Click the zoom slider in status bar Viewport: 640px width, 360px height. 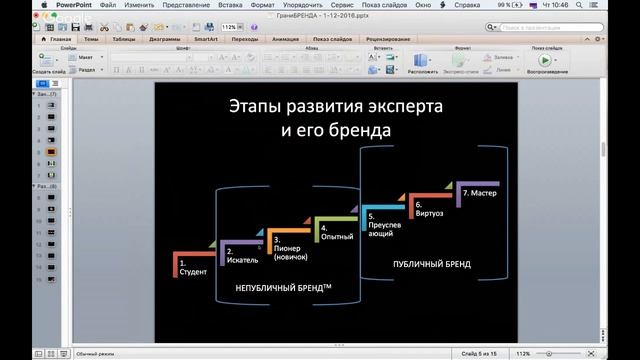click(x=549, y=353)
